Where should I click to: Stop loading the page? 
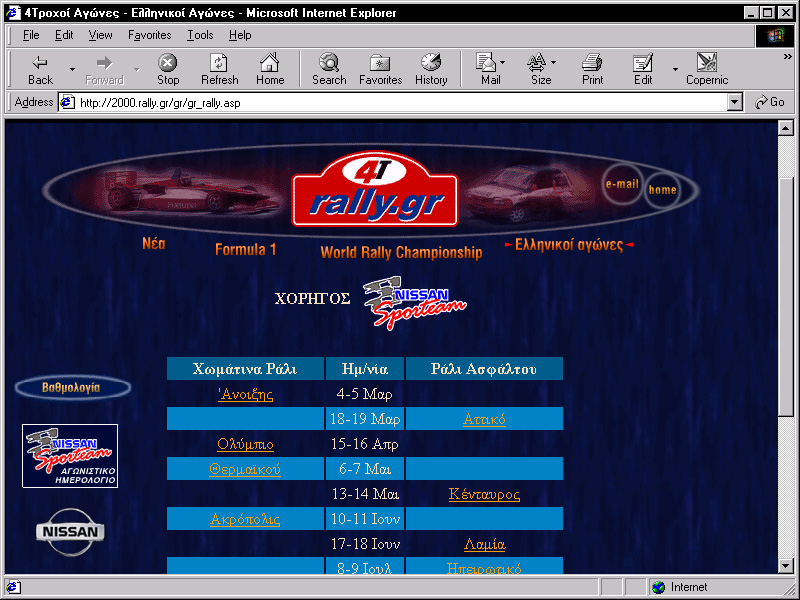click(167, 69)
